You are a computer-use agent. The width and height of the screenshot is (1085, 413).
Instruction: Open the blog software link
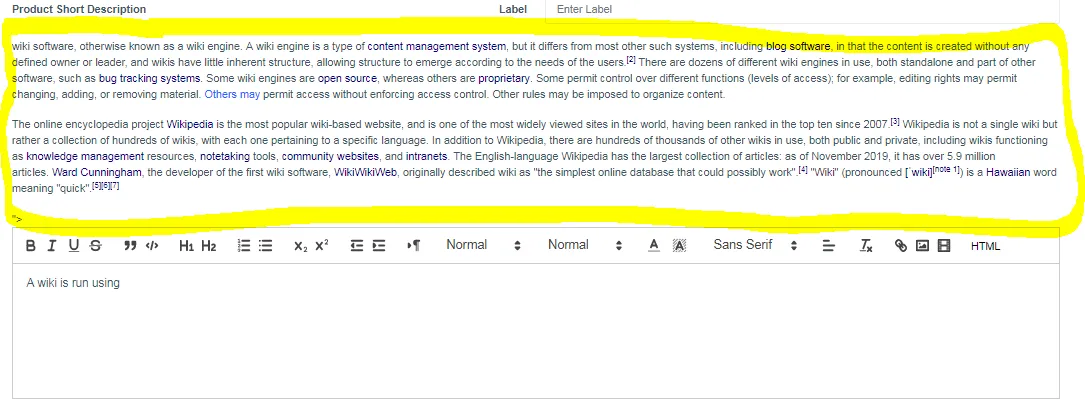(798, 47)
